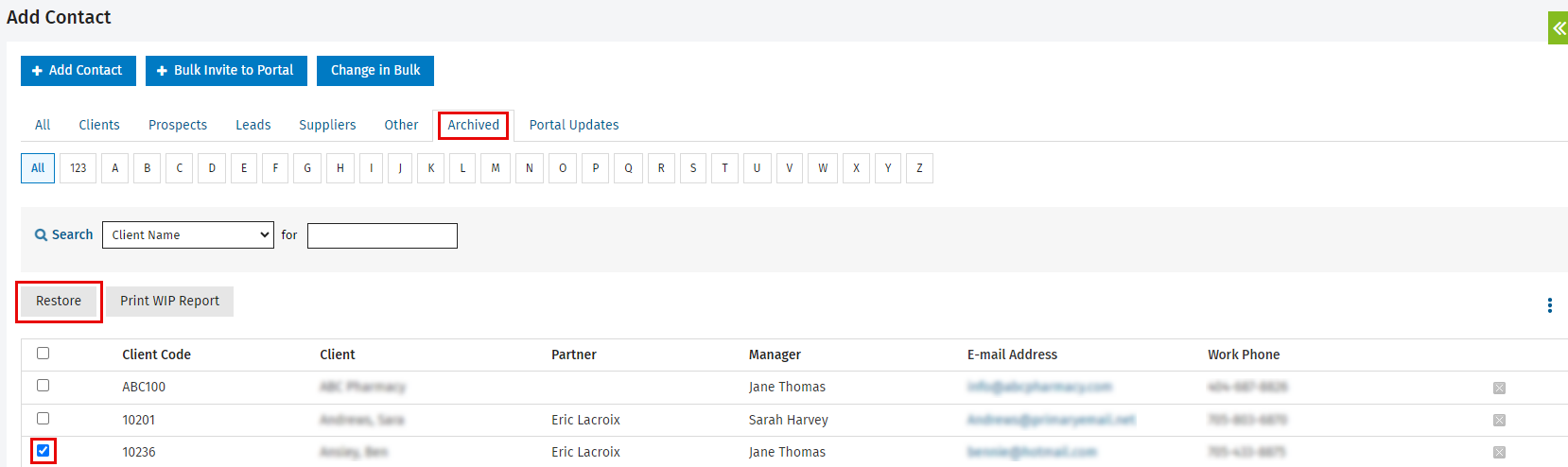Filter contacts by letter E
The width and height of the screenshot is (1568, 467).
coord(244,168)
